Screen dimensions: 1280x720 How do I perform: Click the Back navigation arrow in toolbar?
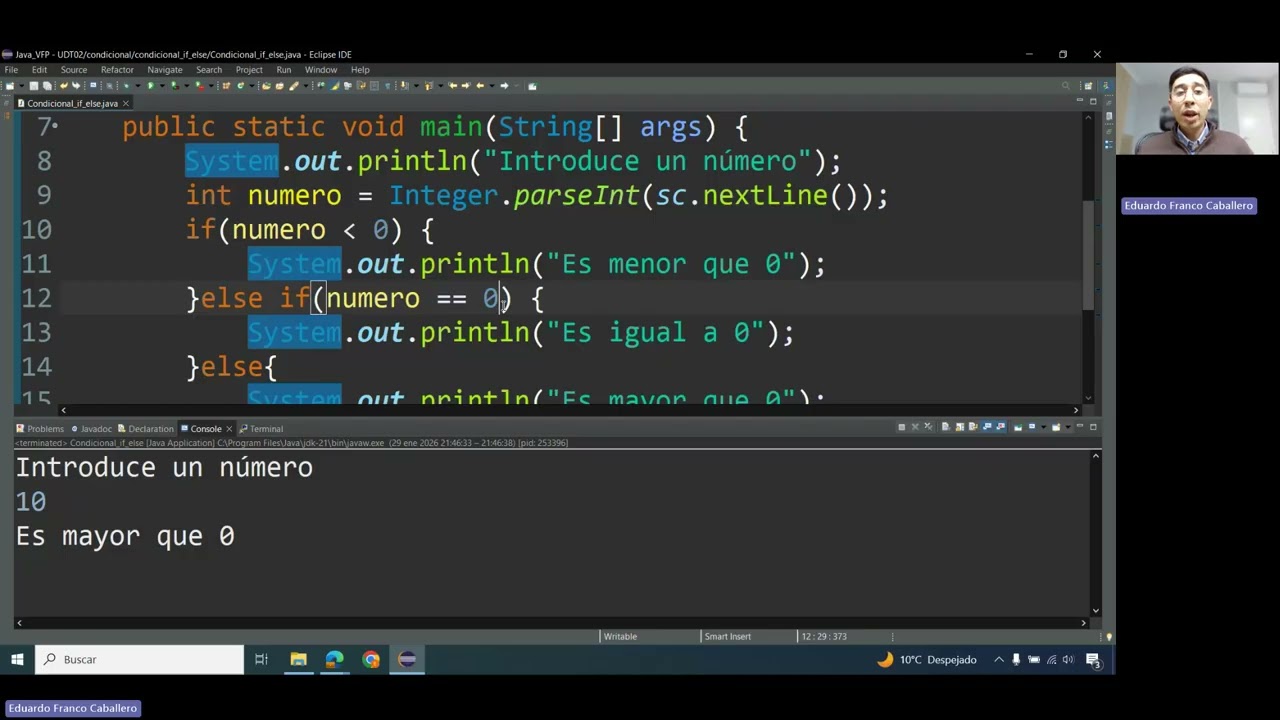480,86
